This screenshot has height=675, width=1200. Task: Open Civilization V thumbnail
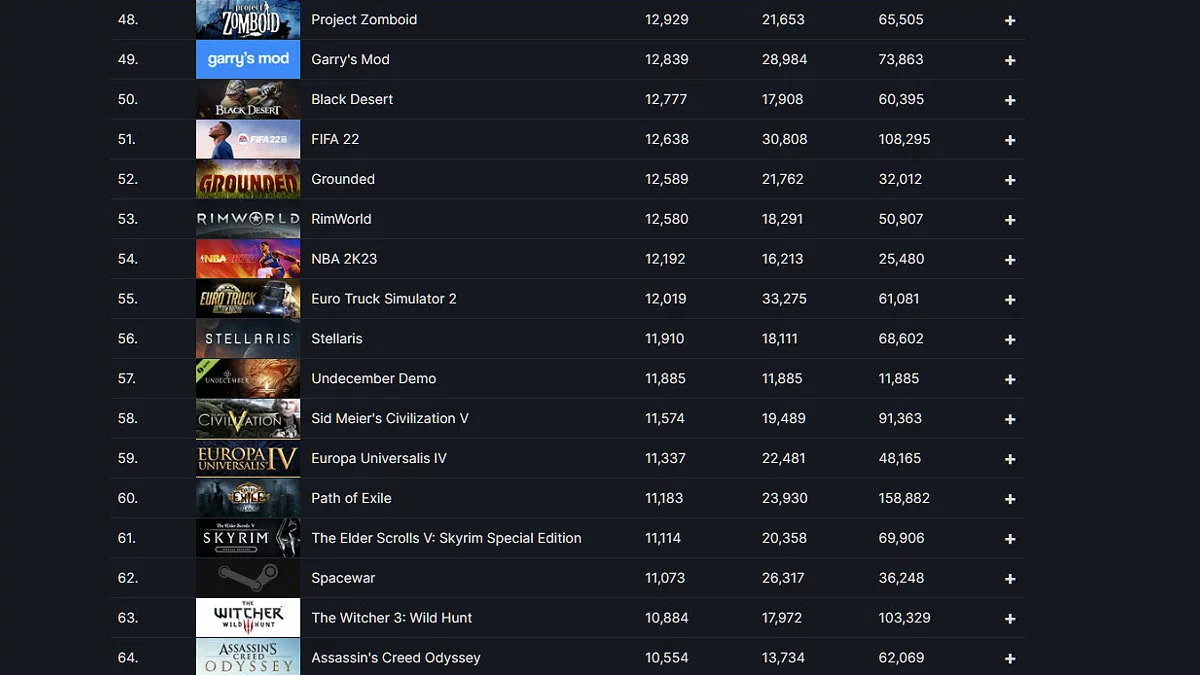coord(248,419)
